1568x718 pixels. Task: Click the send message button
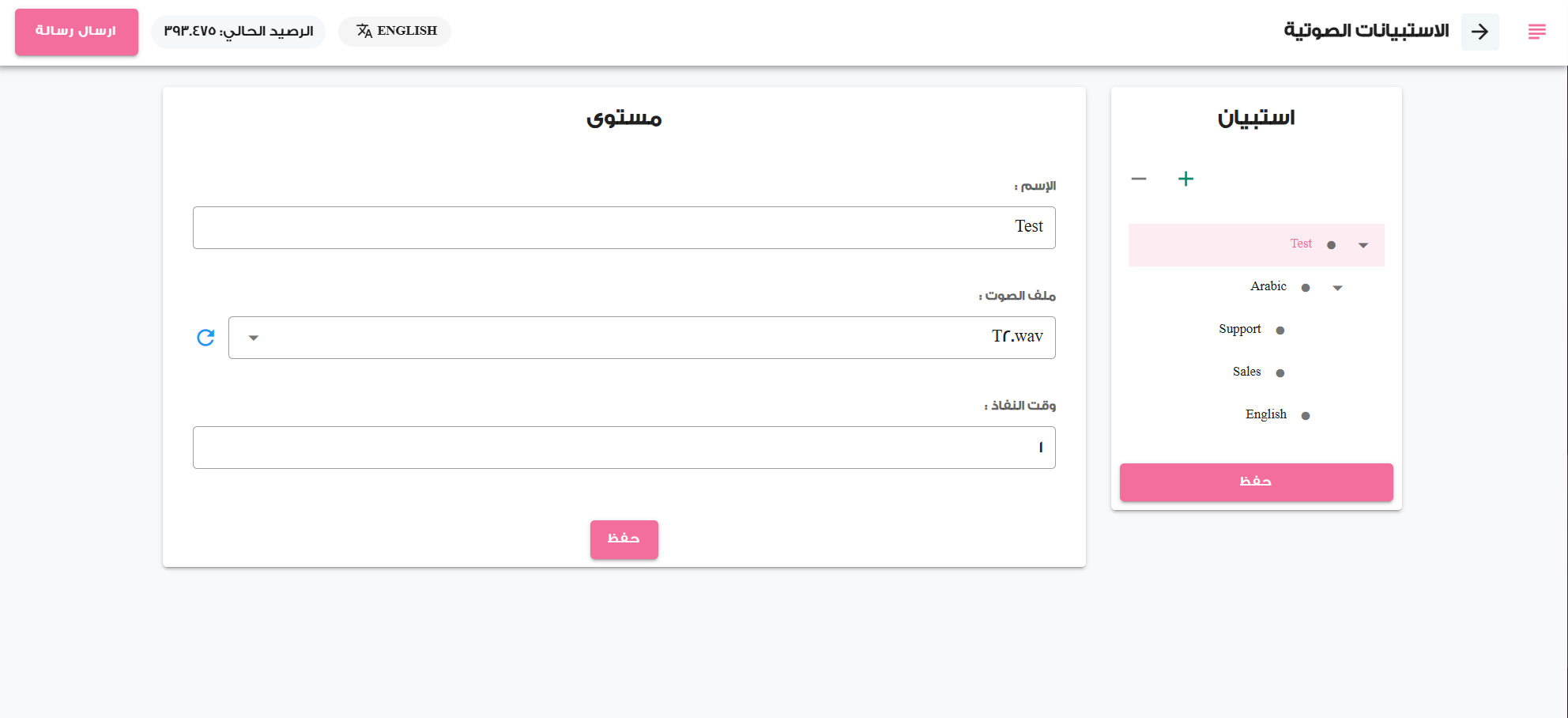(77, 32)
